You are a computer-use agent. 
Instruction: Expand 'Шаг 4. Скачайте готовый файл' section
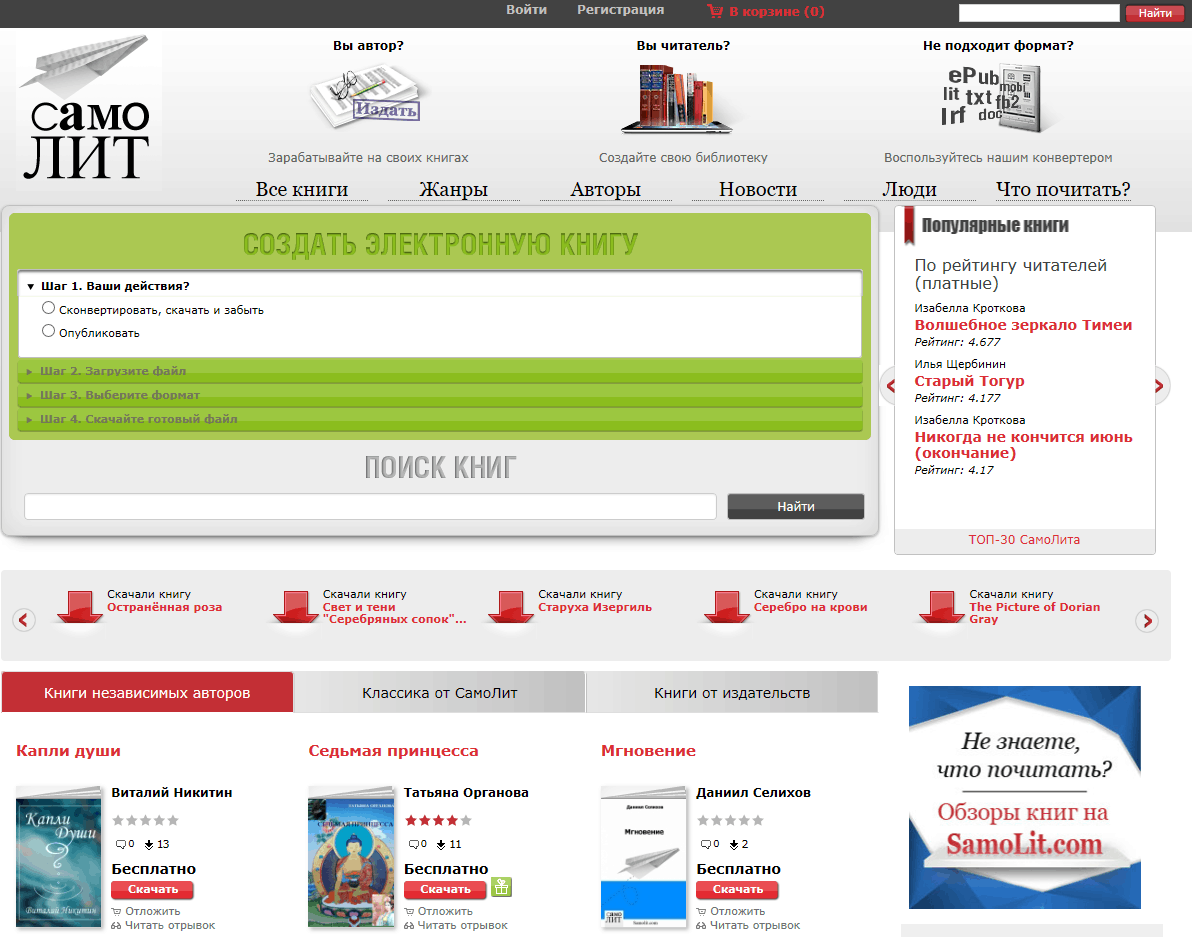click(x=138, y=419)
